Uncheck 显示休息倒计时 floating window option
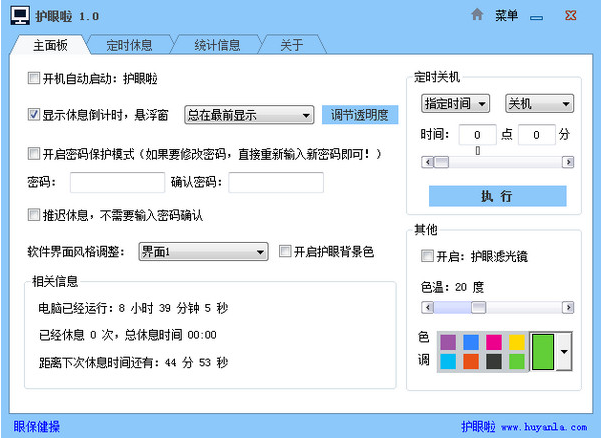 click(34, 115)
